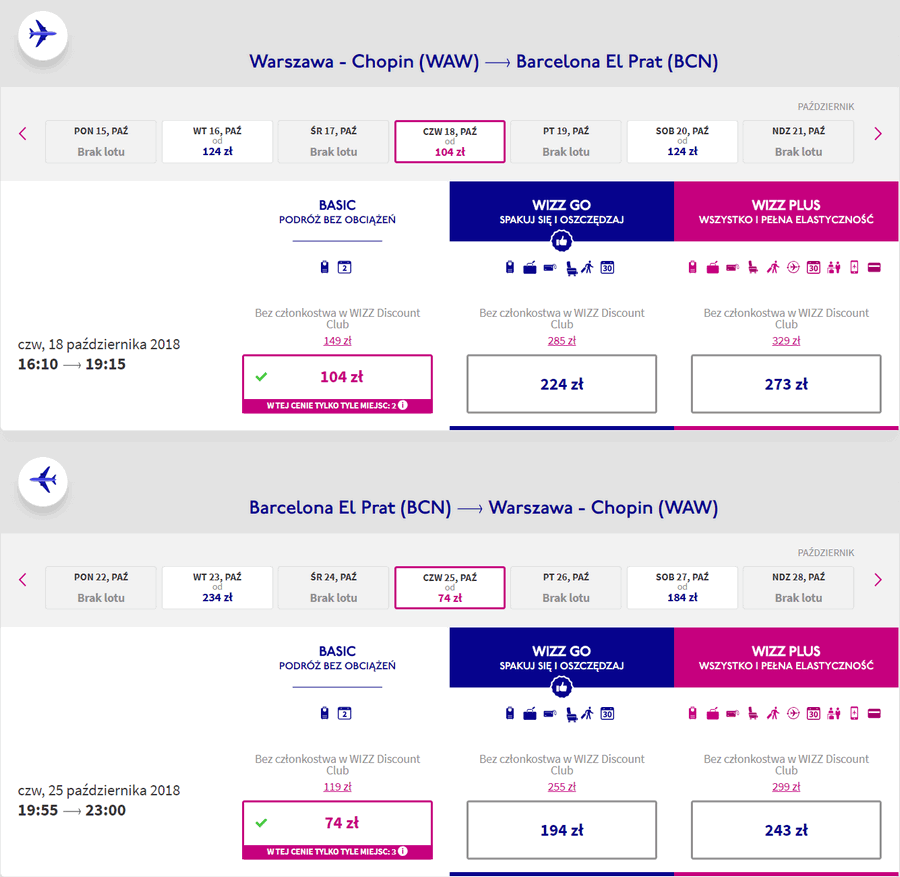This screenshot has height=877, width=900.
Task: Click the outbound airplane icon beside Warszawa–Barcelona title
Action: [43, 34]
